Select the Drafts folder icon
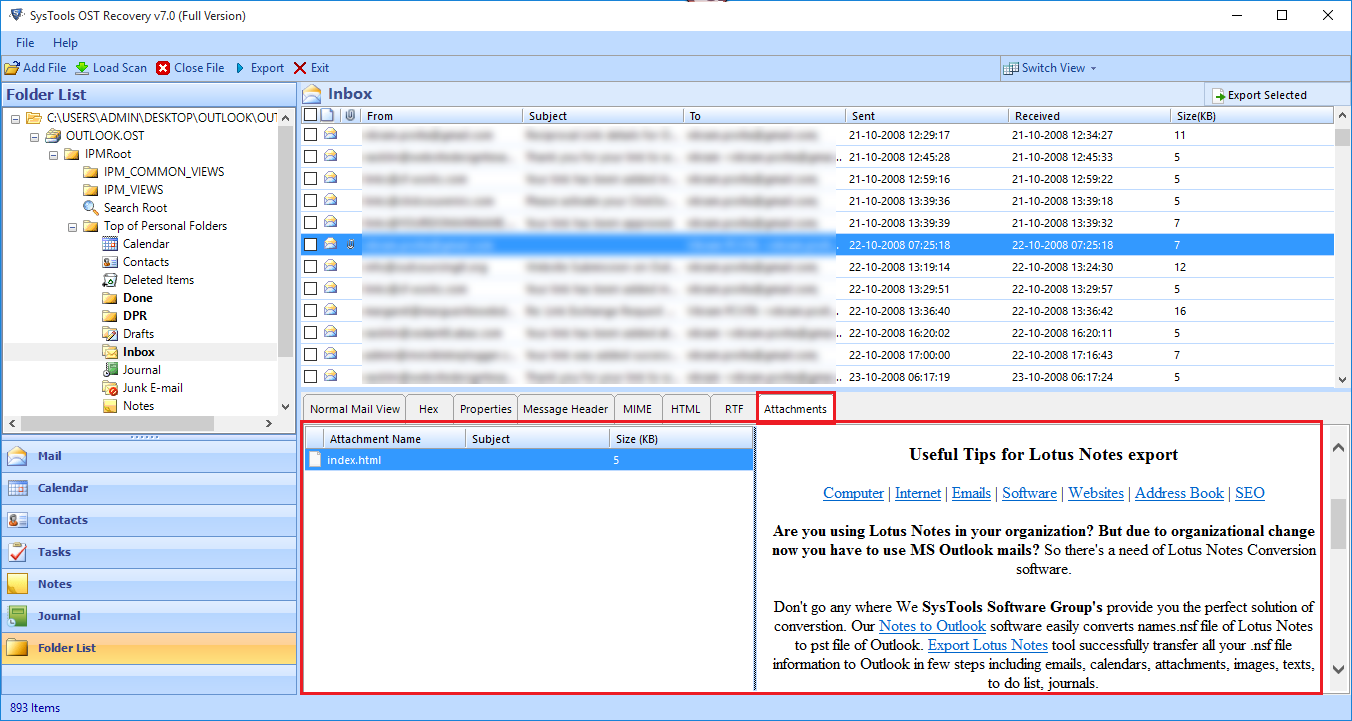 (110, 334)
